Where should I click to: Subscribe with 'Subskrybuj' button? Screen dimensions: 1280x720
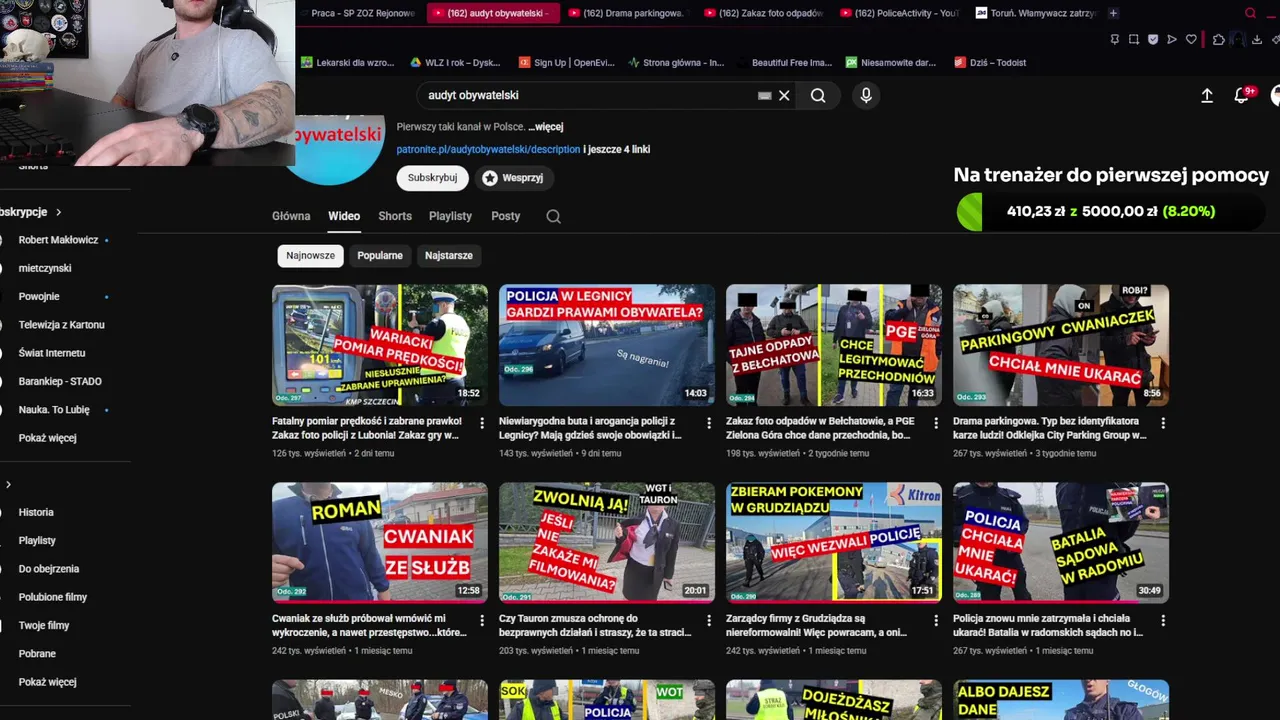432,178
